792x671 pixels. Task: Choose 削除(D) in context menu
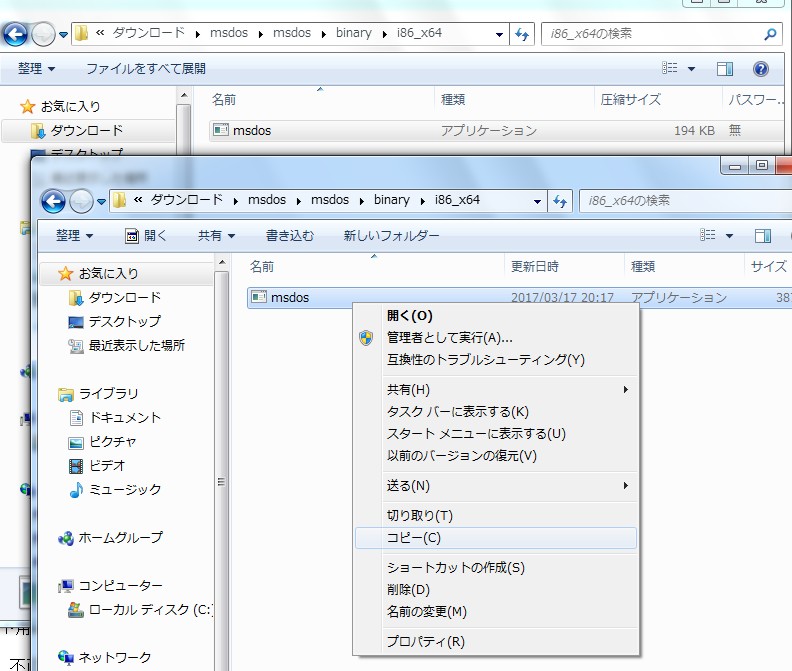(496, 590)
